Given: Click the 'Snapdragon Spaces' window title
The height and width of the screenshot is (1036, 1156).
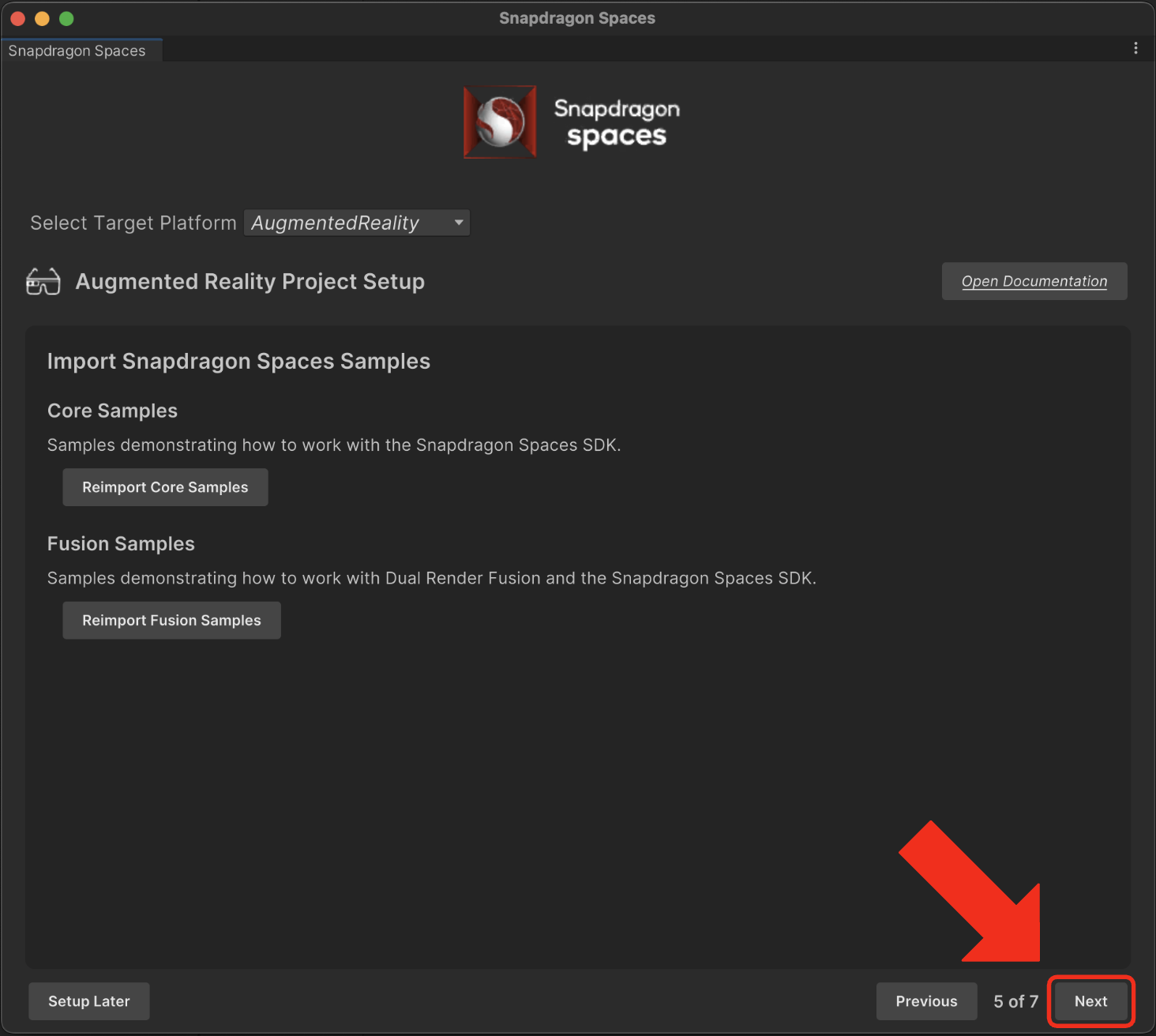Looking at the screenshot, I should click(x=577, y=18).
